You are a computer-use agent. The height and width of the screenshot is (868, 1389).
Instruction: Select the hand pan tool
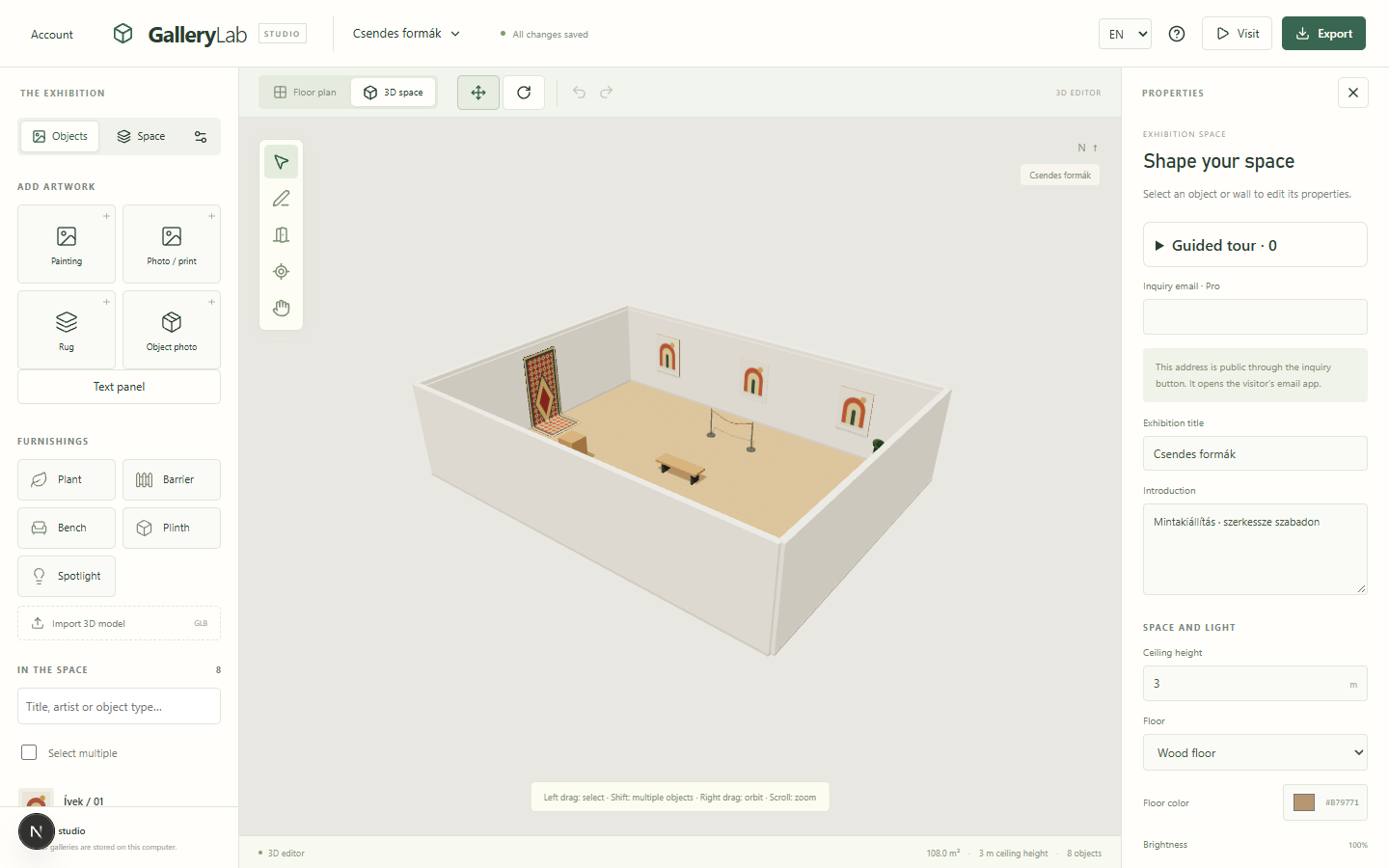coord(281,309)
